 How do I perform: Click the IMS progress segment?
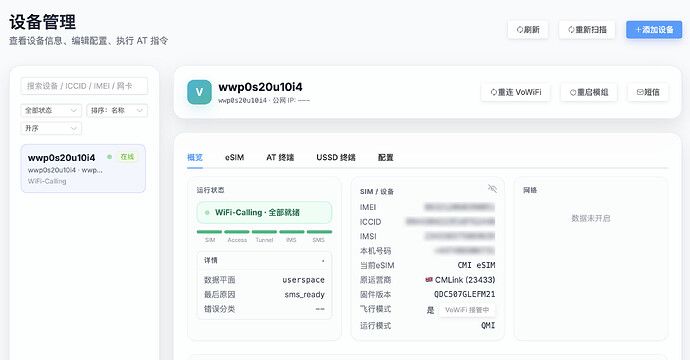tap(292, 231)
